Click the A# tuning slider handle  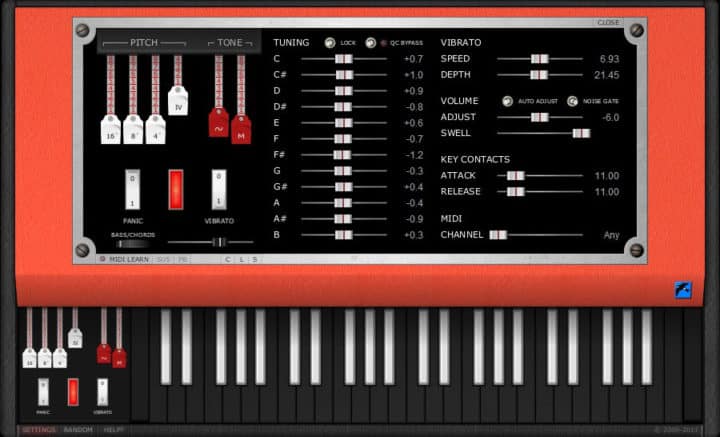tap(343, 219)
